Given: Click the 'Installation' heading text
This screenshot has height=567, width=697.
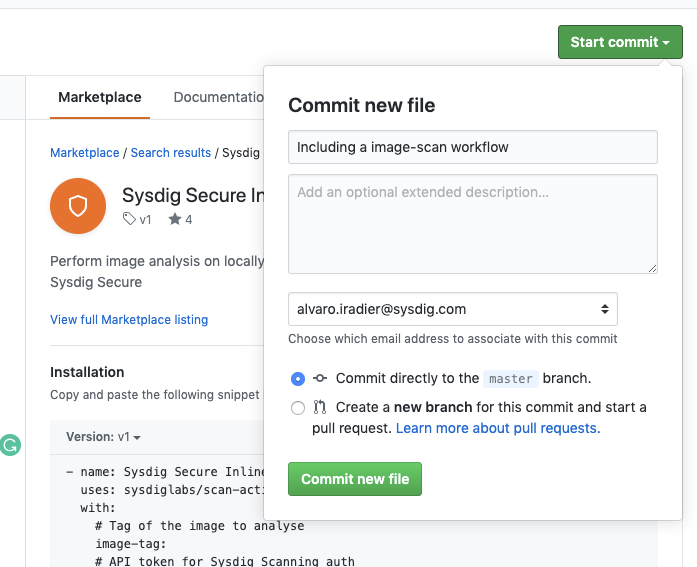Looking at the screenshot, I should pos(87,372).
